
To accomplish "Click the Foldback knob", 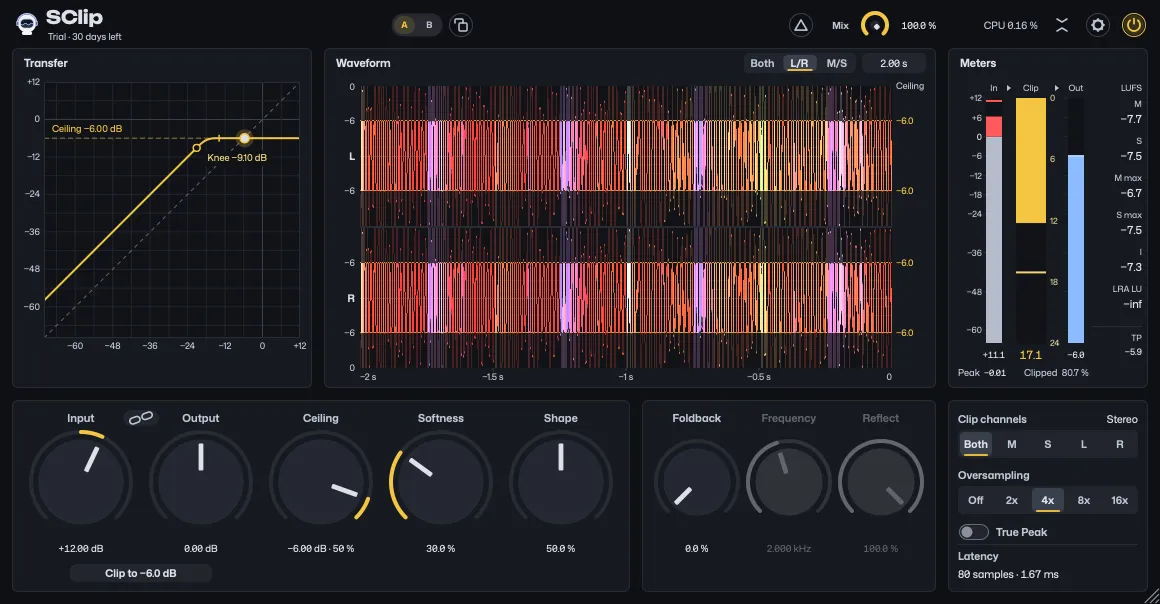I will click(696, 482).
